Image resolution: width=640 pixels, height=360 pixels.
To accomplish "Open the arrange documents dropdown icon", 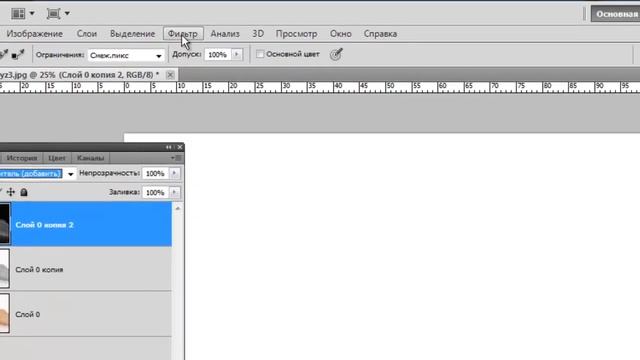I will pos(22,14).
